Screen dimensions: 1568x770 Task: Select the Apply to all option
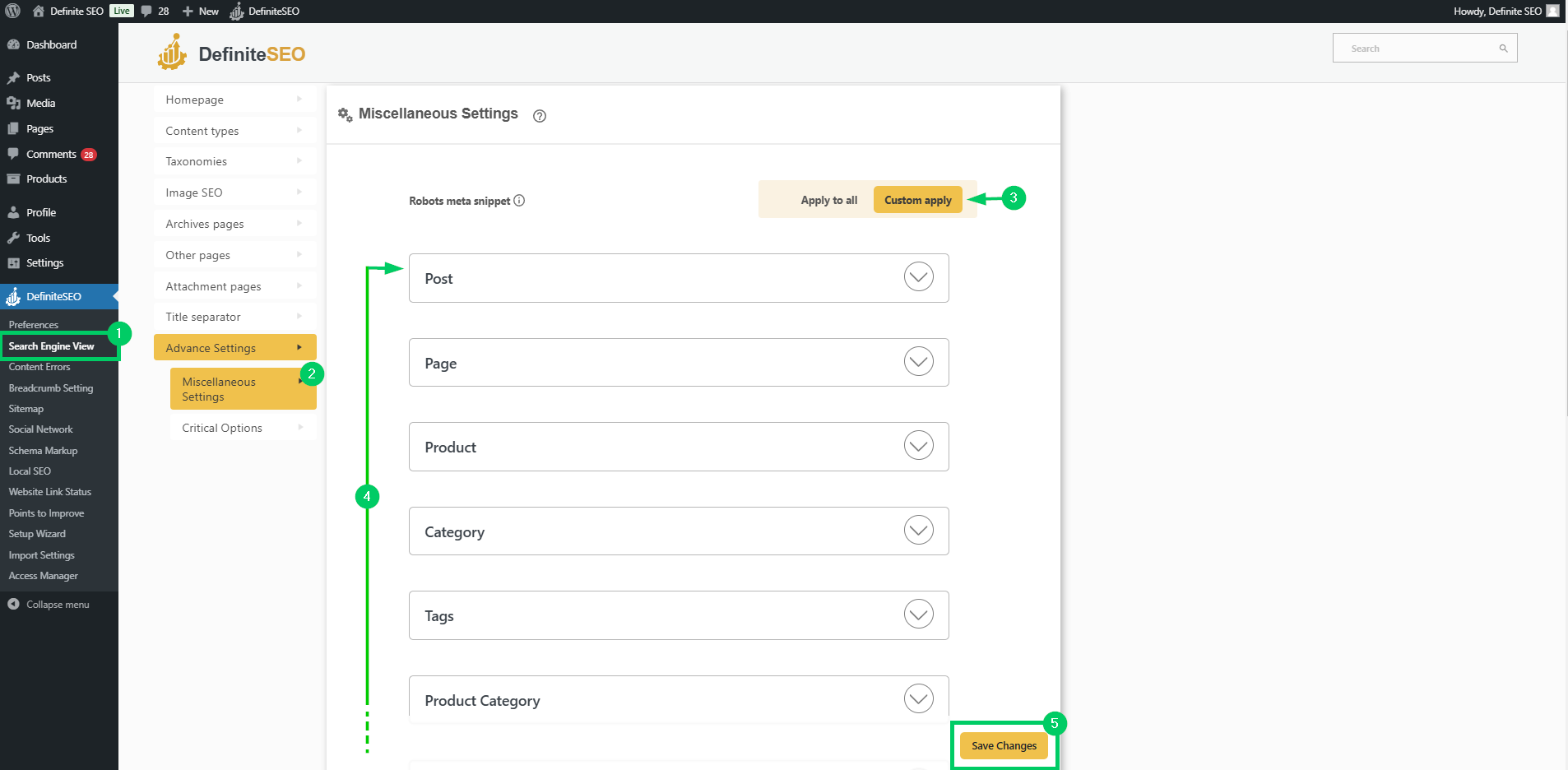(829, 200)
